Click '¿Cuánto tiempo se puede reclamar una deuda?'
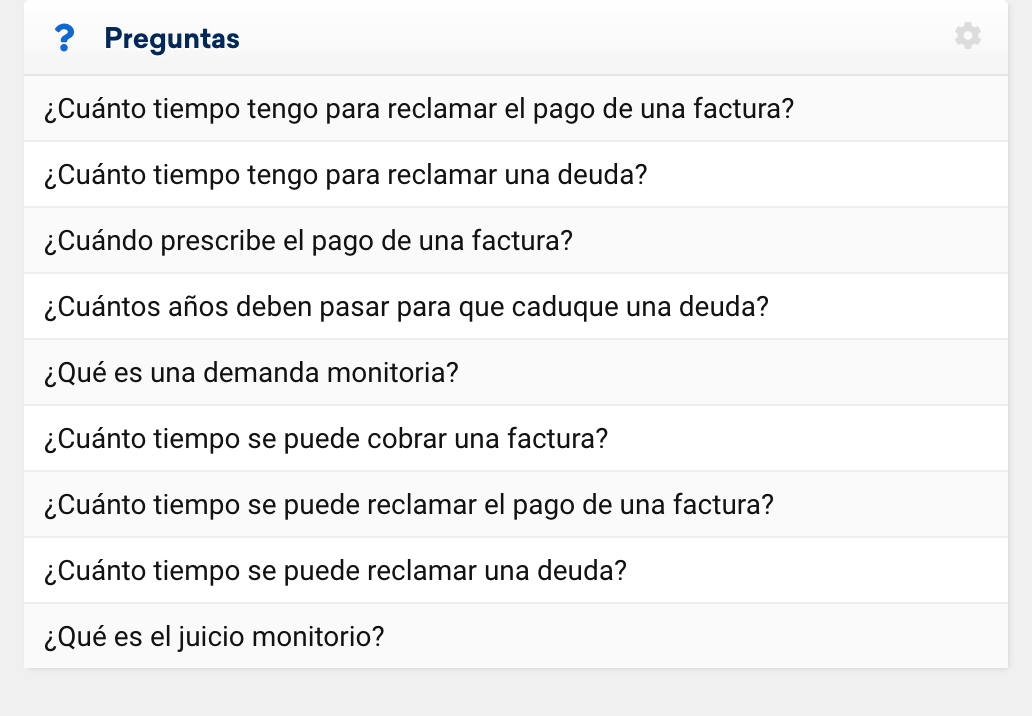 click(x=336, y=570)
